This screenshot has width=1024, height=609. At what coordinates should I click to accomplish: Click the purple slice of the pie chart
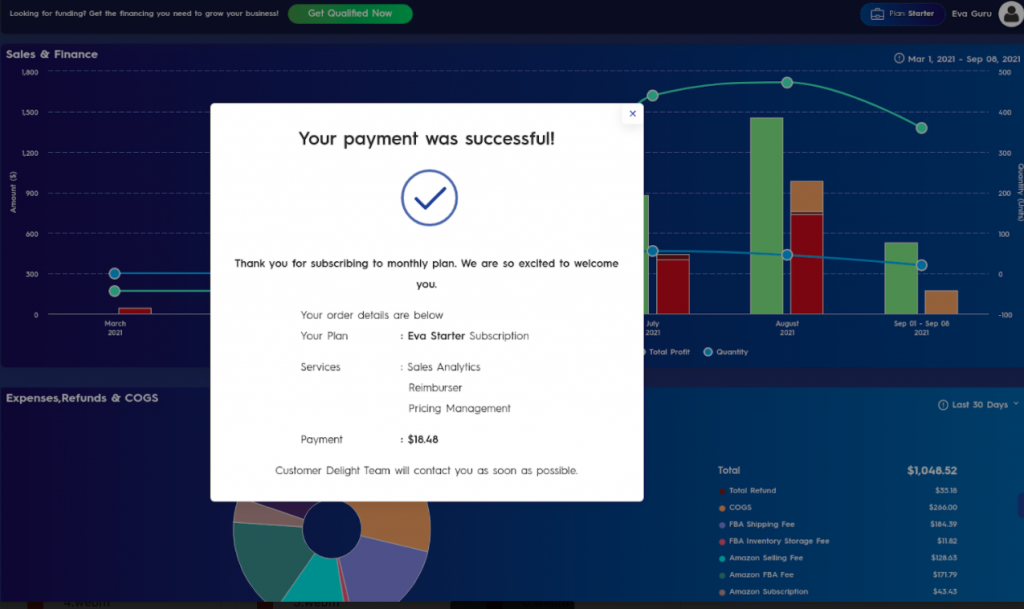coord(385,568)
